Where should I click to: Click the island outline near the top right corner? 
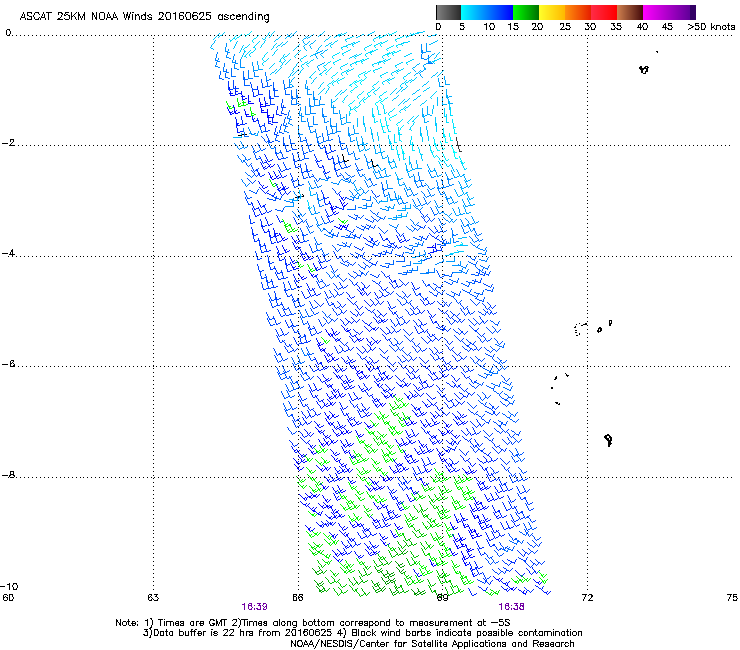[x=644, y=70]
